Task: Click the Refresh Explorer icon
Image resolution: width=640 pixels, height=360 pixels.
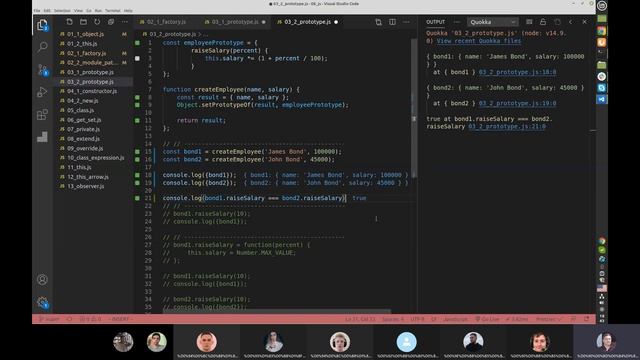Action: (97, 22)
